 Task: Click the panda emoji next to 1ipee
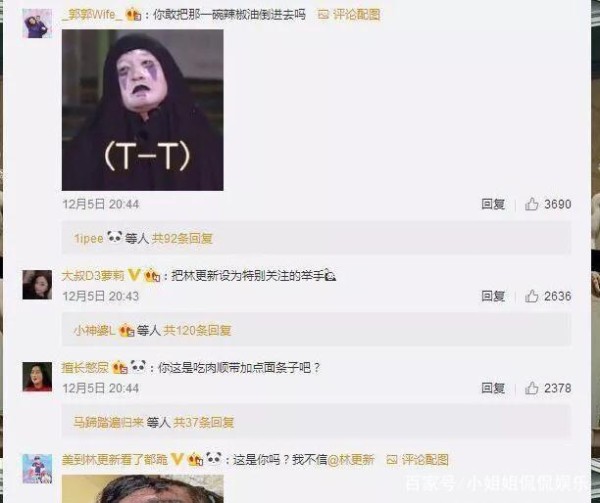coord(114,238)
